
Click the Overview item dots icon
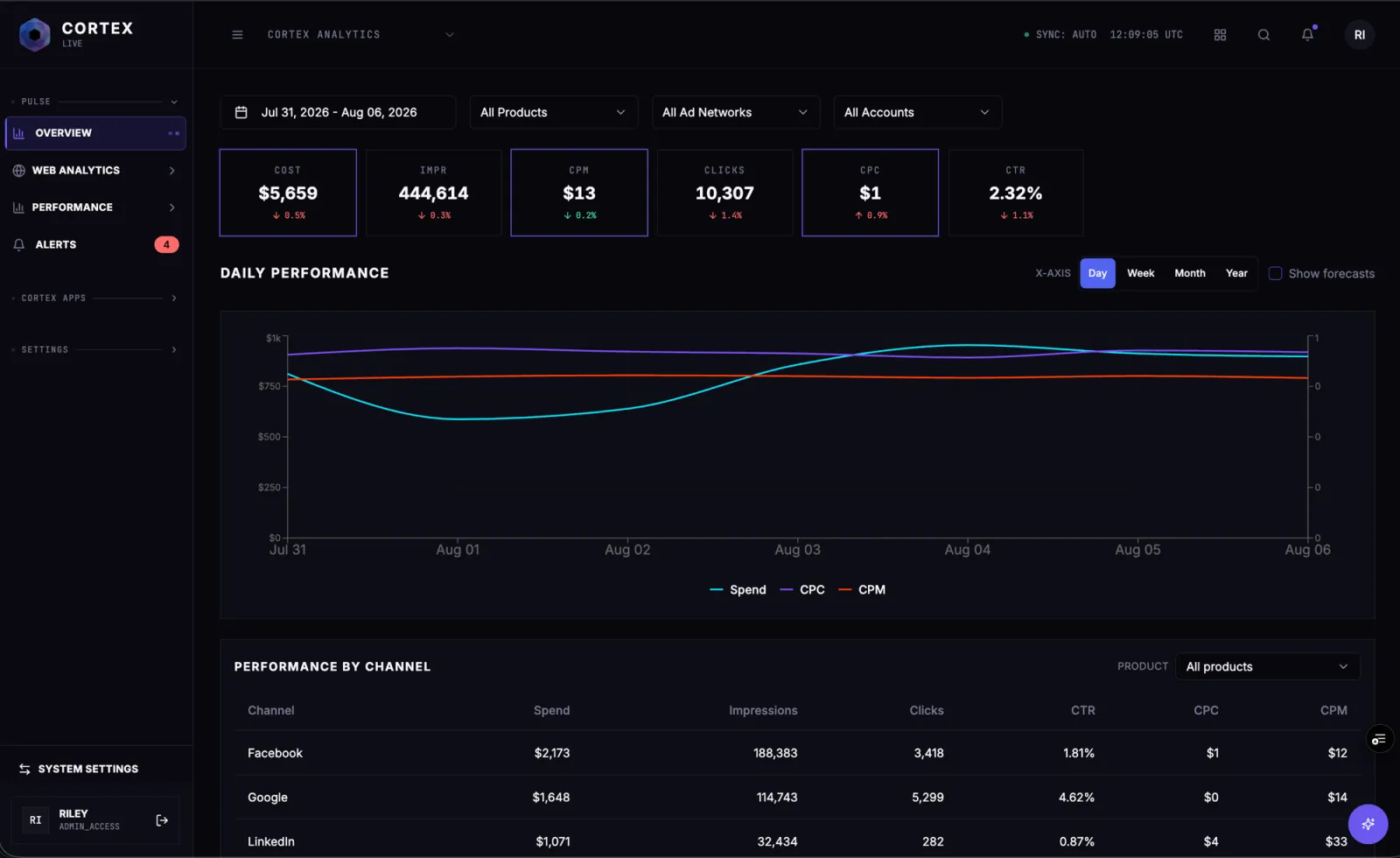173,133
